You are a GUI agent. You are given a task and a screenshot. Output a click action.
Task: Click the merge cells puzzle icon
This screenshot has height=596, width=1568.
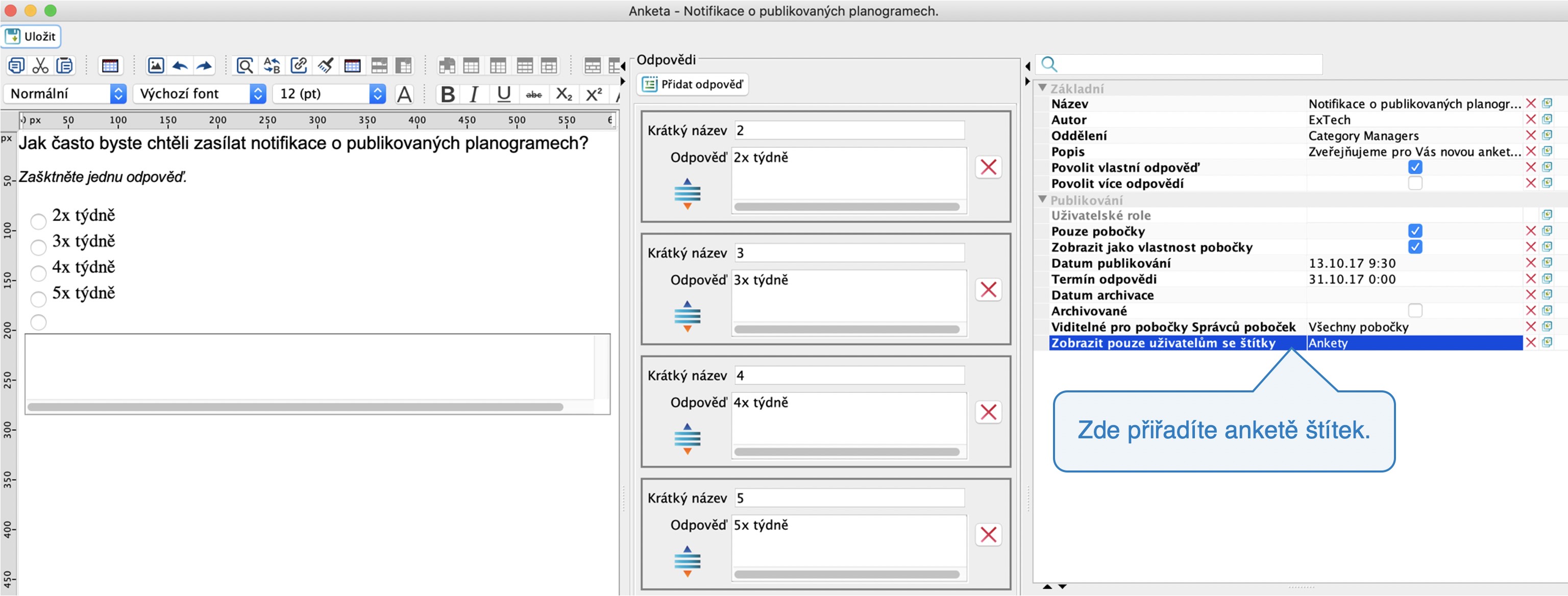[447, 65]
